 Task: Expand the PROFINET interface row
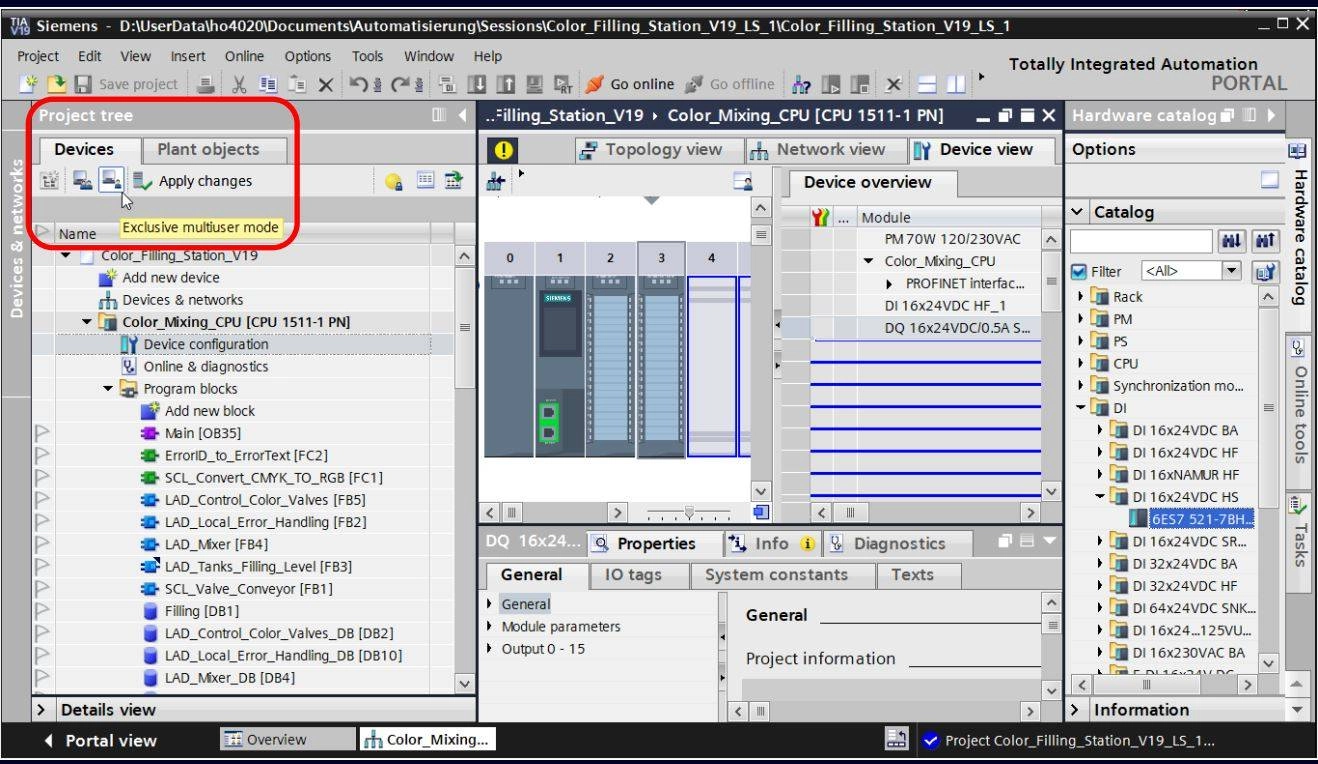pyautogui.click(x=890, y=283)
